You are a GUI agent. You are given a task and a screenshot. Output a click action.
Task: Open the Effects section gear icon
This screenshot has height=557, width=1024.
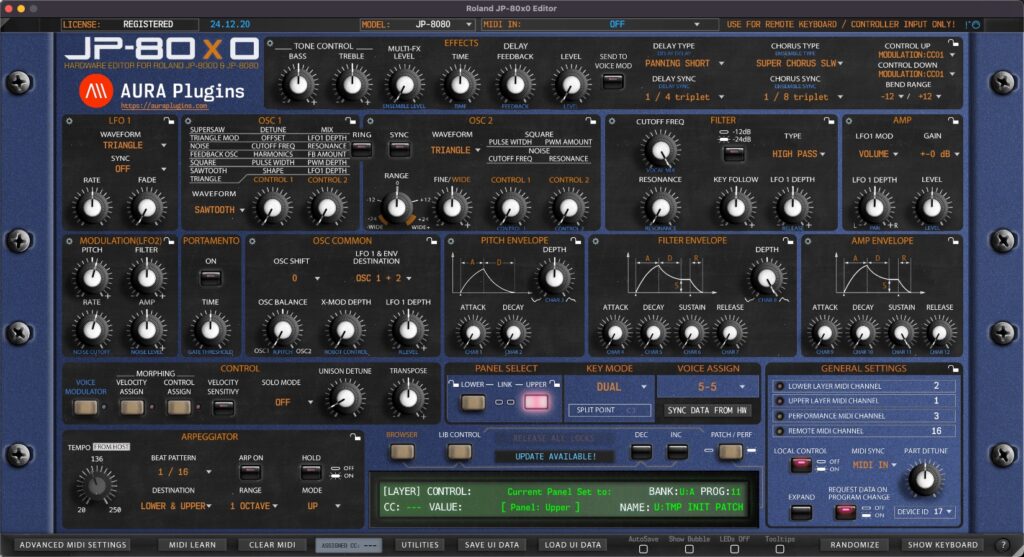[270, 44]
